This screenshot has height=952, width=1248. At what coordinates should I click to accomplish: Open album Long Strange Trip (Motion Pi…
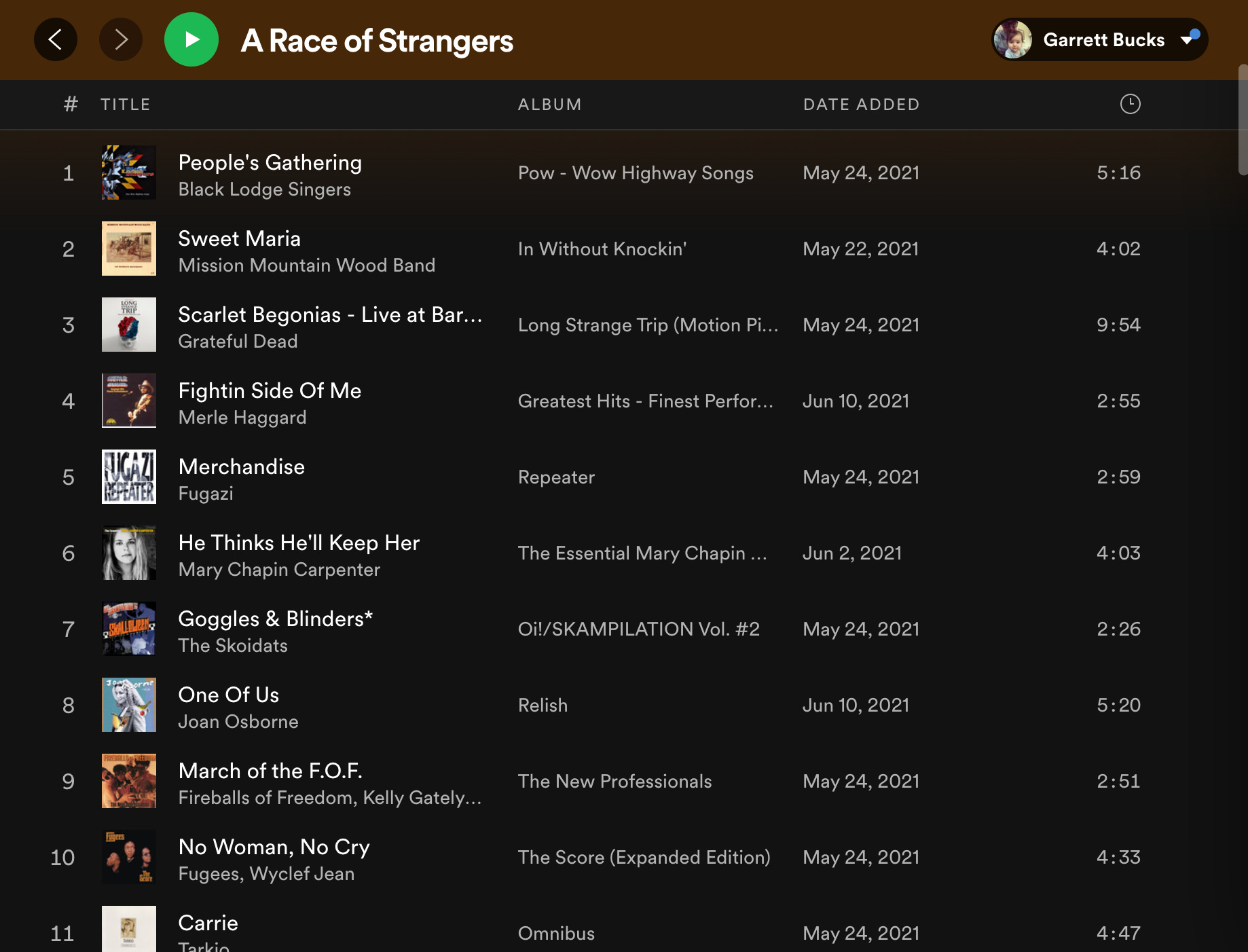(x=648, y=325)
